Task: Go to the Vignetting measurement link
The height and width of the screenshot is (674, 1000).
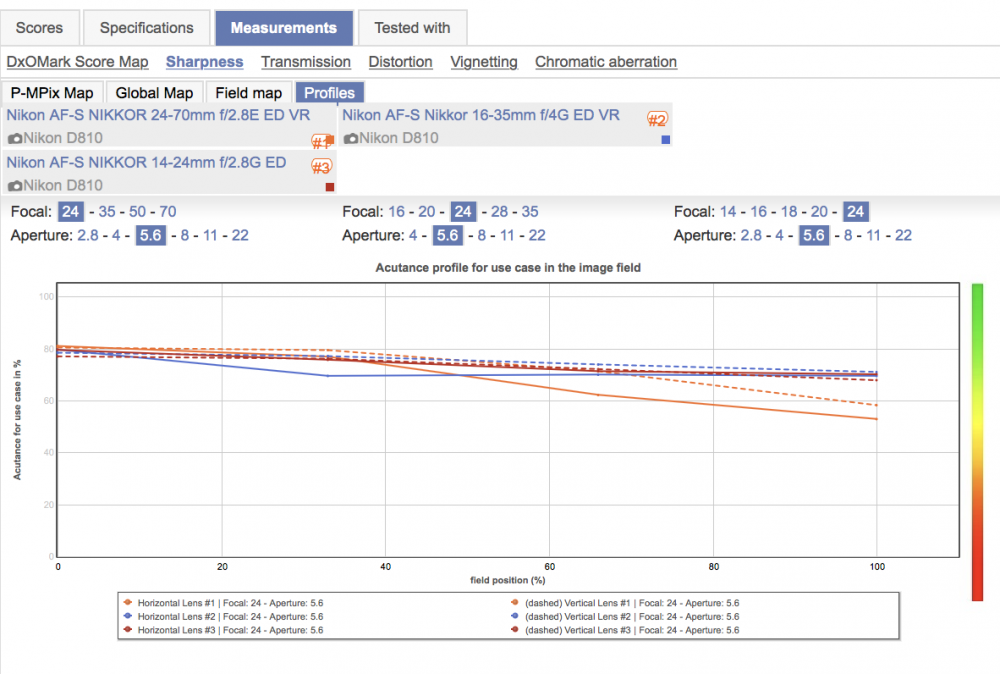Action: 484,62
